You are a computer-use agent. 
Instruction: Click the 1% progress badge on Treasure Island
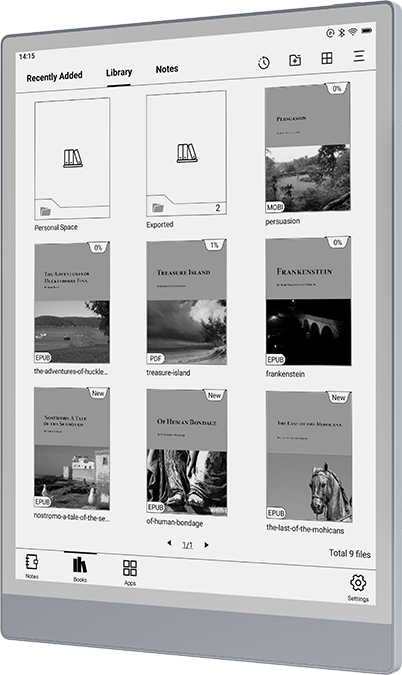(x=215, y=245)
